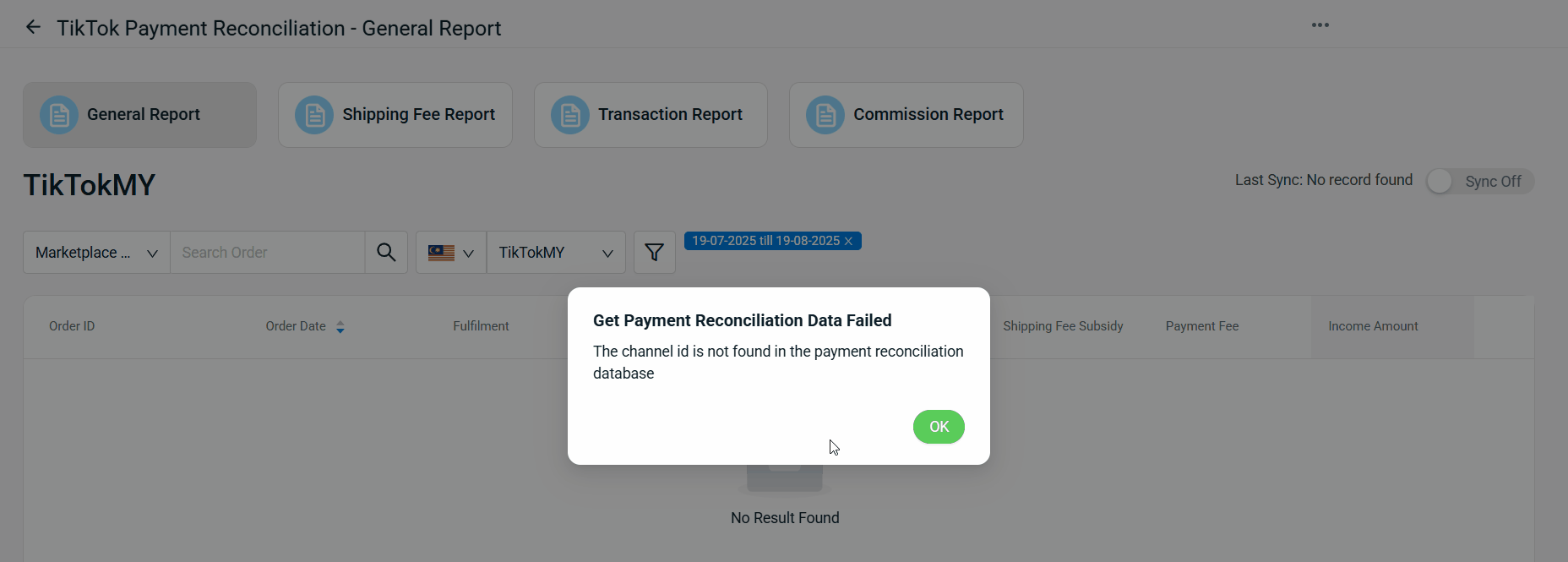Click the Payment Fee column header
The image size is (1568, 562).
click(x=1202, y=326)
